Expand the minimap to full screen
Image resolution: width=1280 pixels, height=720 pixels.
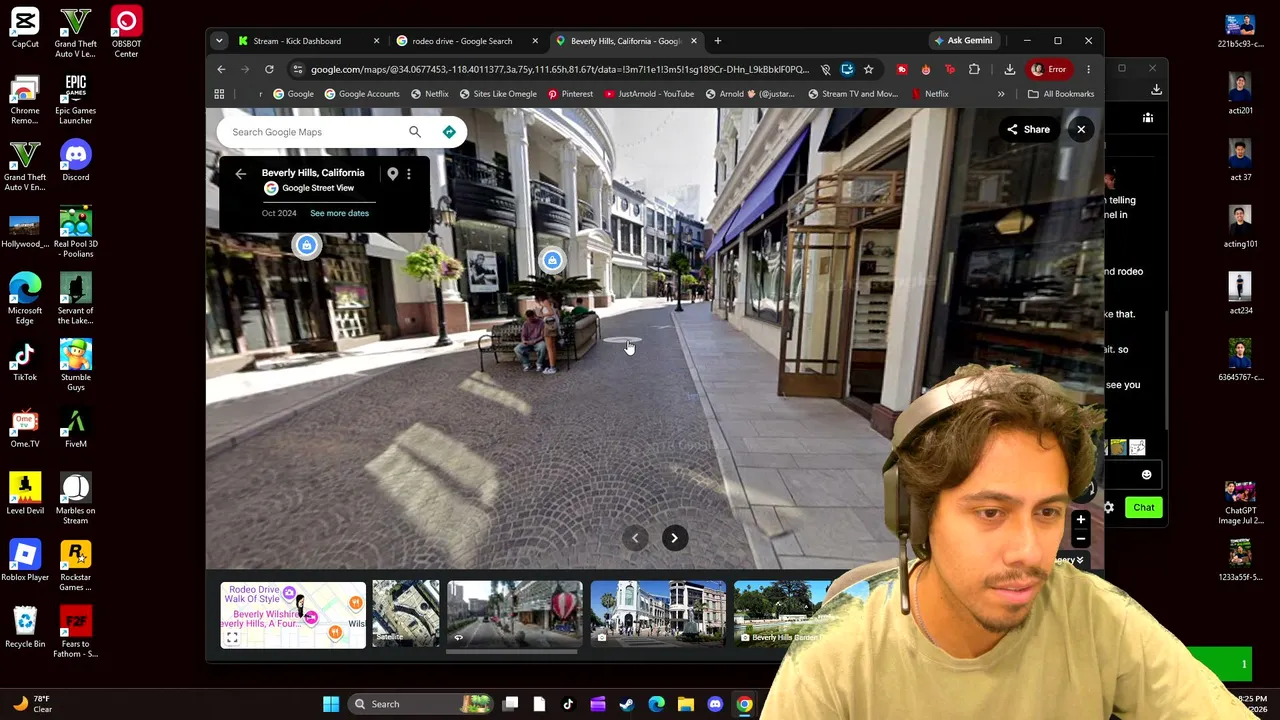(x=232, y=637)
